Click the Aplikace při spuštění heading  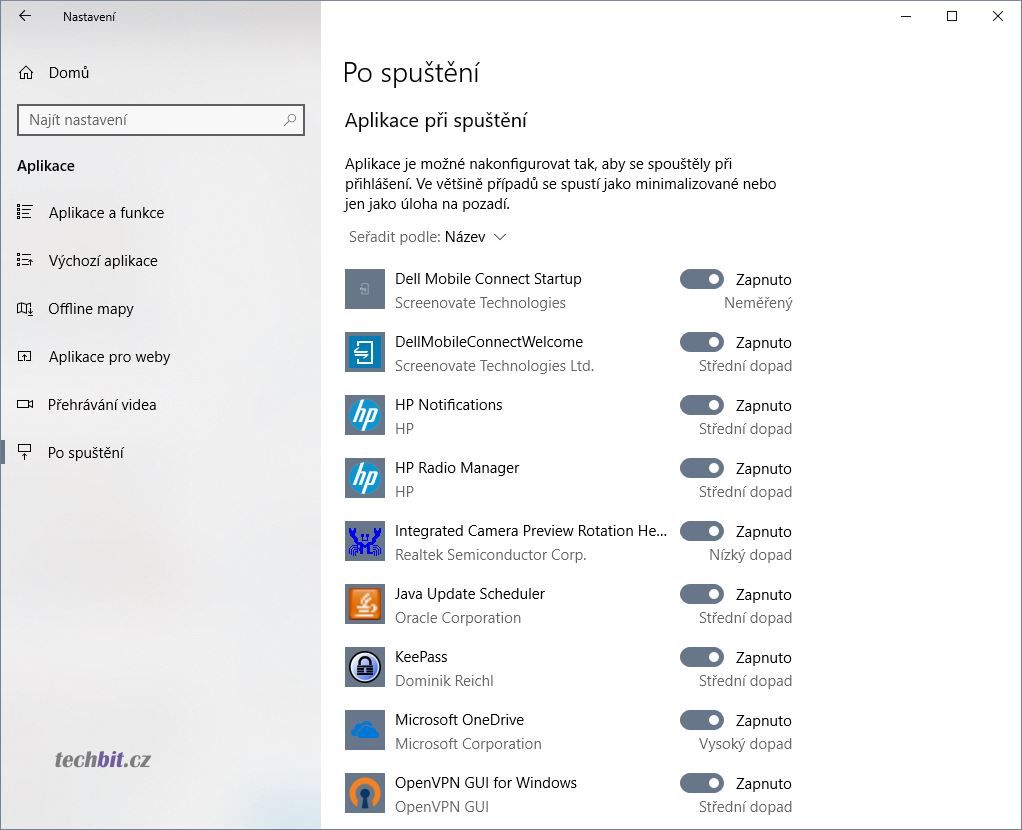(x=435, y=121)
